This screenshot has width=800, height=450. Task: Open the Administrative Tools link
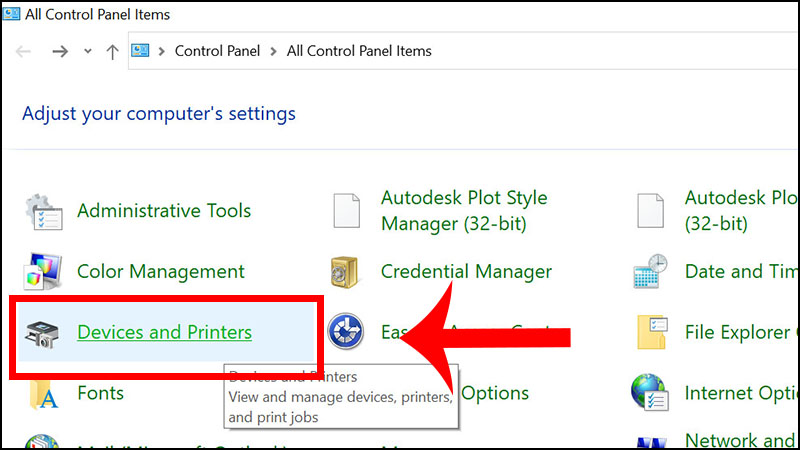point(164,211)
